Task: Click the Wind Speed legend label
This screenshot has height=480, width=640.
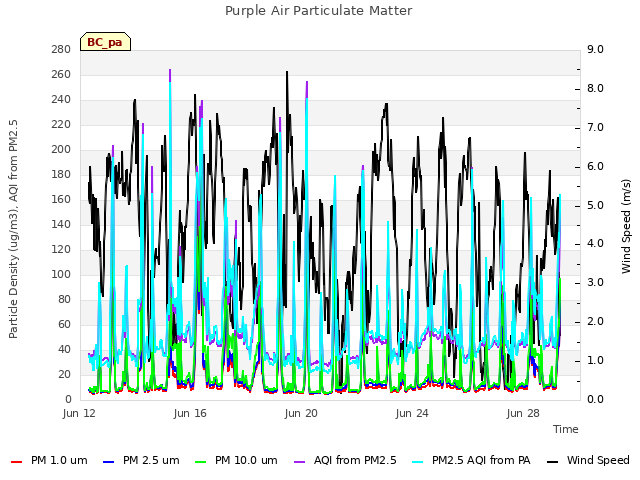Action: point(598,460)
